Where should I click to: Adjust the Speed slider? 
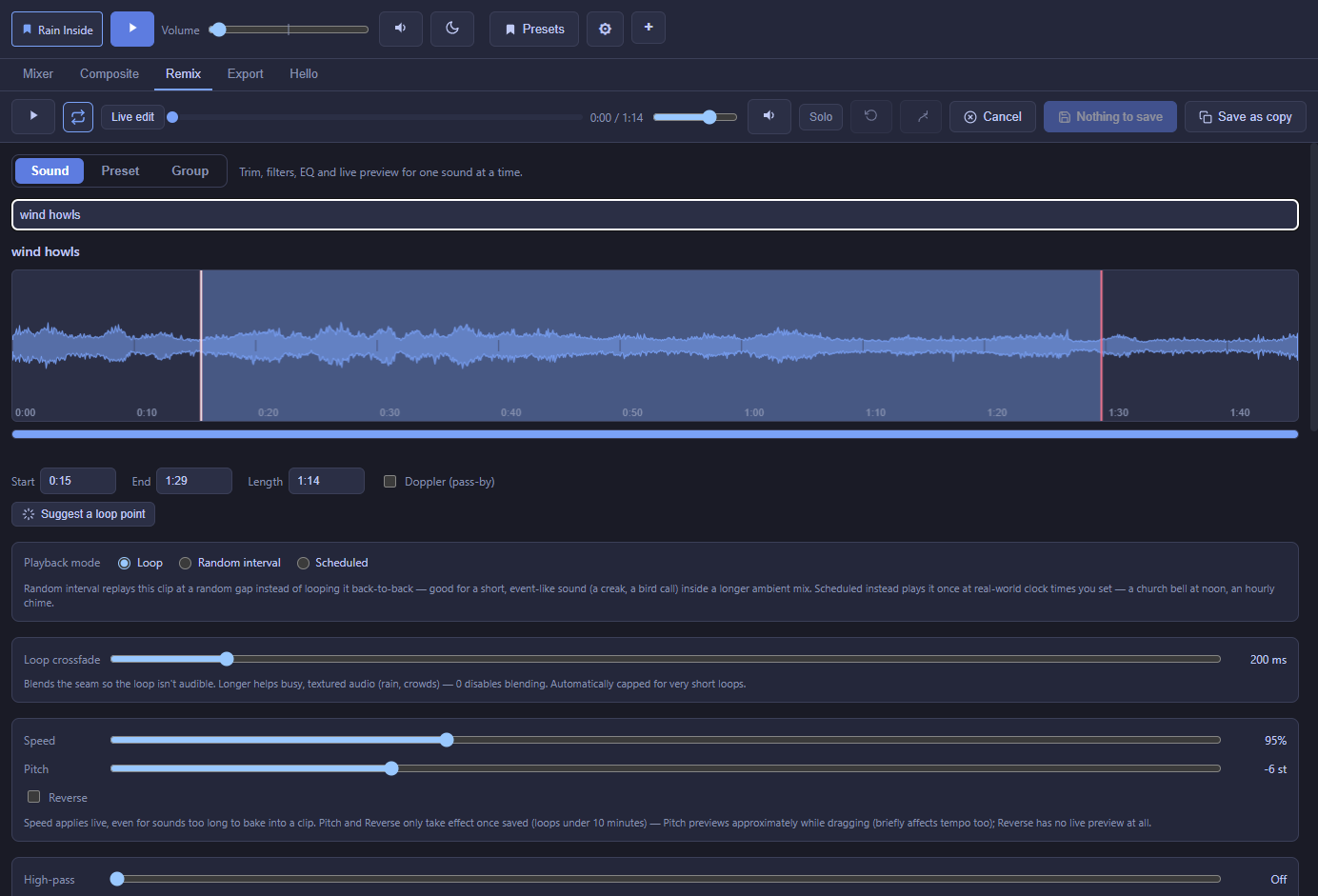point(666,740)
